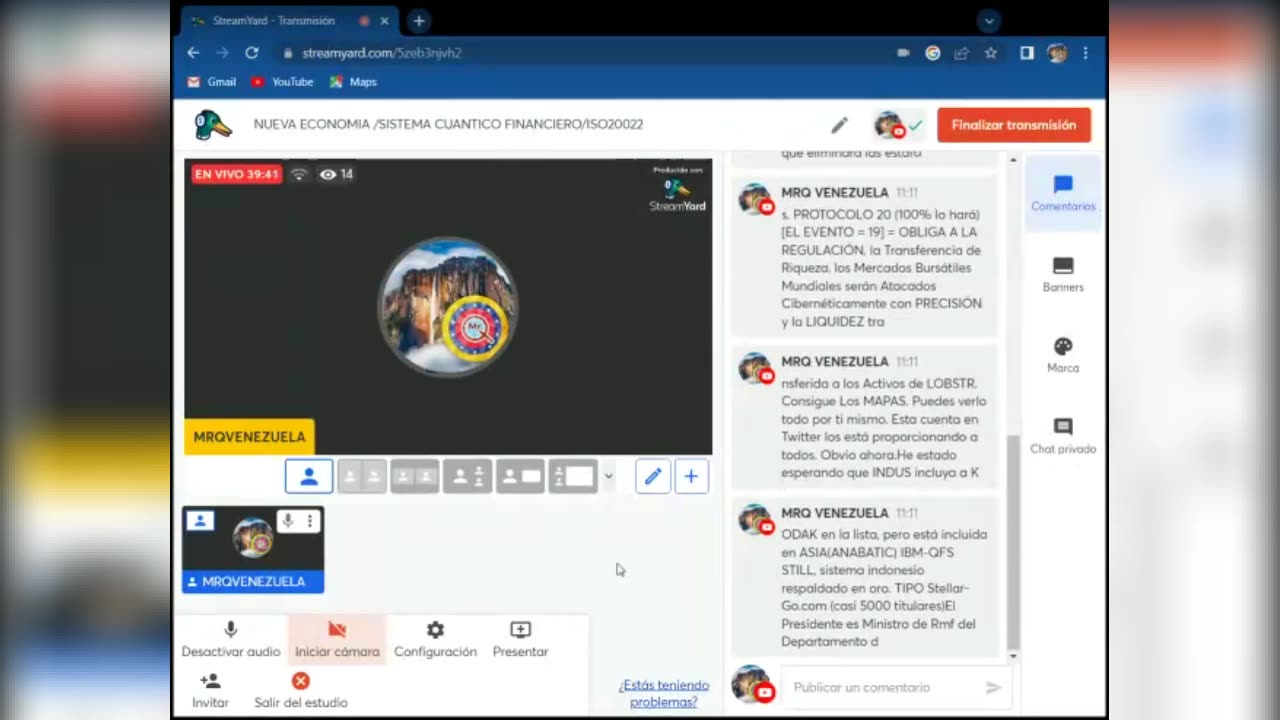Click Salir del estudio button

[x=300, y=690]
